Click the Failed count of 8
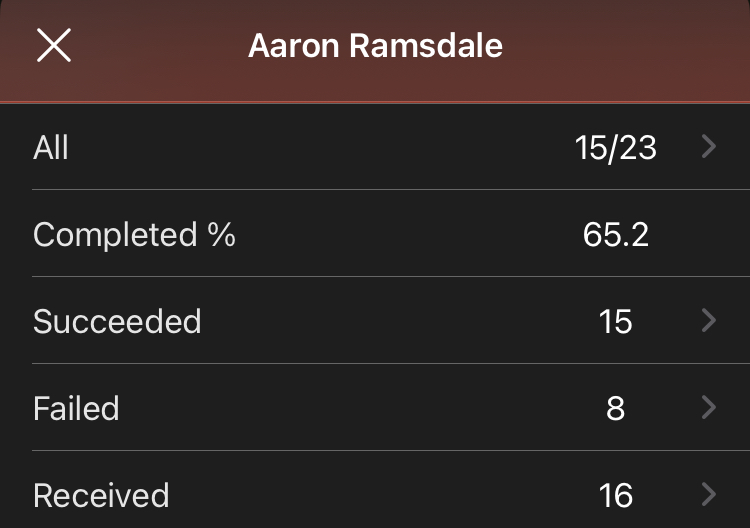 pyautogui.click(x=616, y=408)
